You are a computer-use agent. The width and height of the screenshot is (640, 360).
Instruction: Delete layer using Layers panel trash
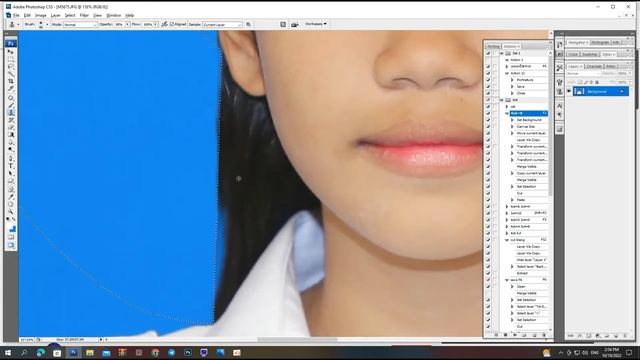(625, 336)
